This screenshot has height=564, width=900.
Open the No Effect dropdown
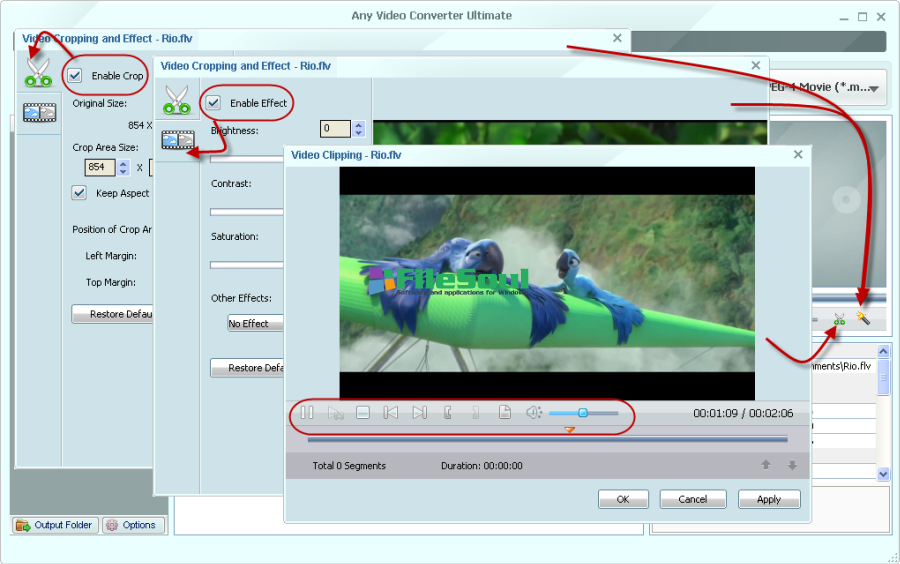coord(255,323)
